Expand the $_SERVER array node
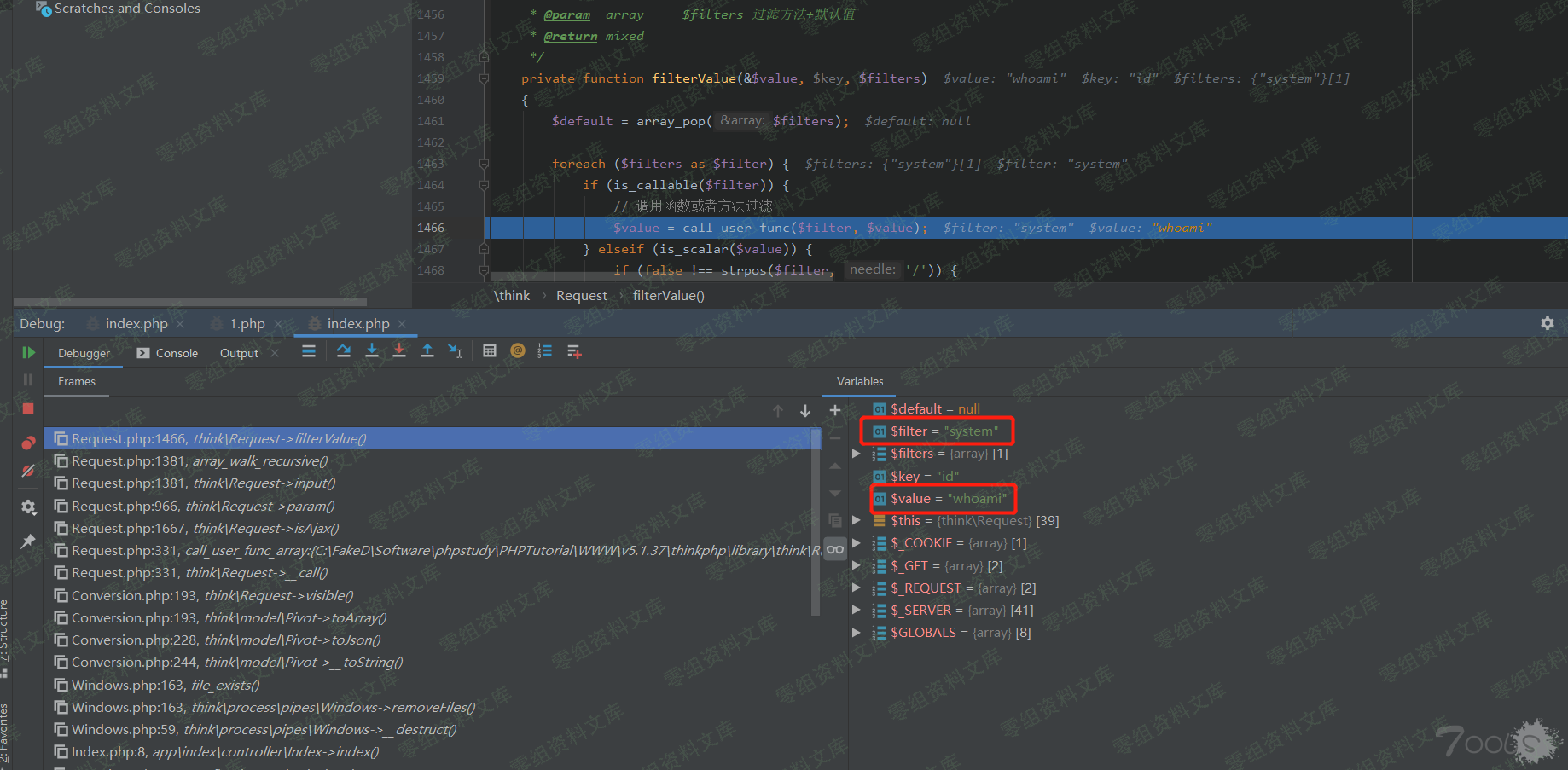1568x770 pixels. point(857,611)
